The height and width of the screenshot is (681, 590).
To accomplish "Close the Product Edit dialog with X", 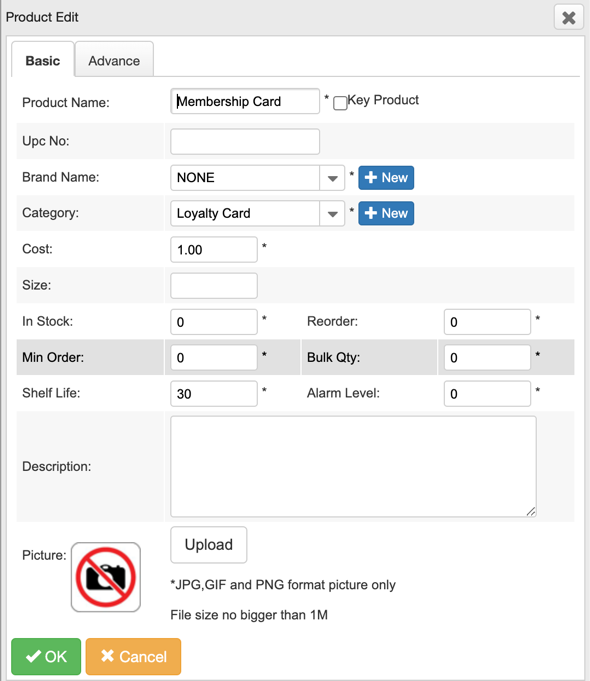I will click(569, 17).
